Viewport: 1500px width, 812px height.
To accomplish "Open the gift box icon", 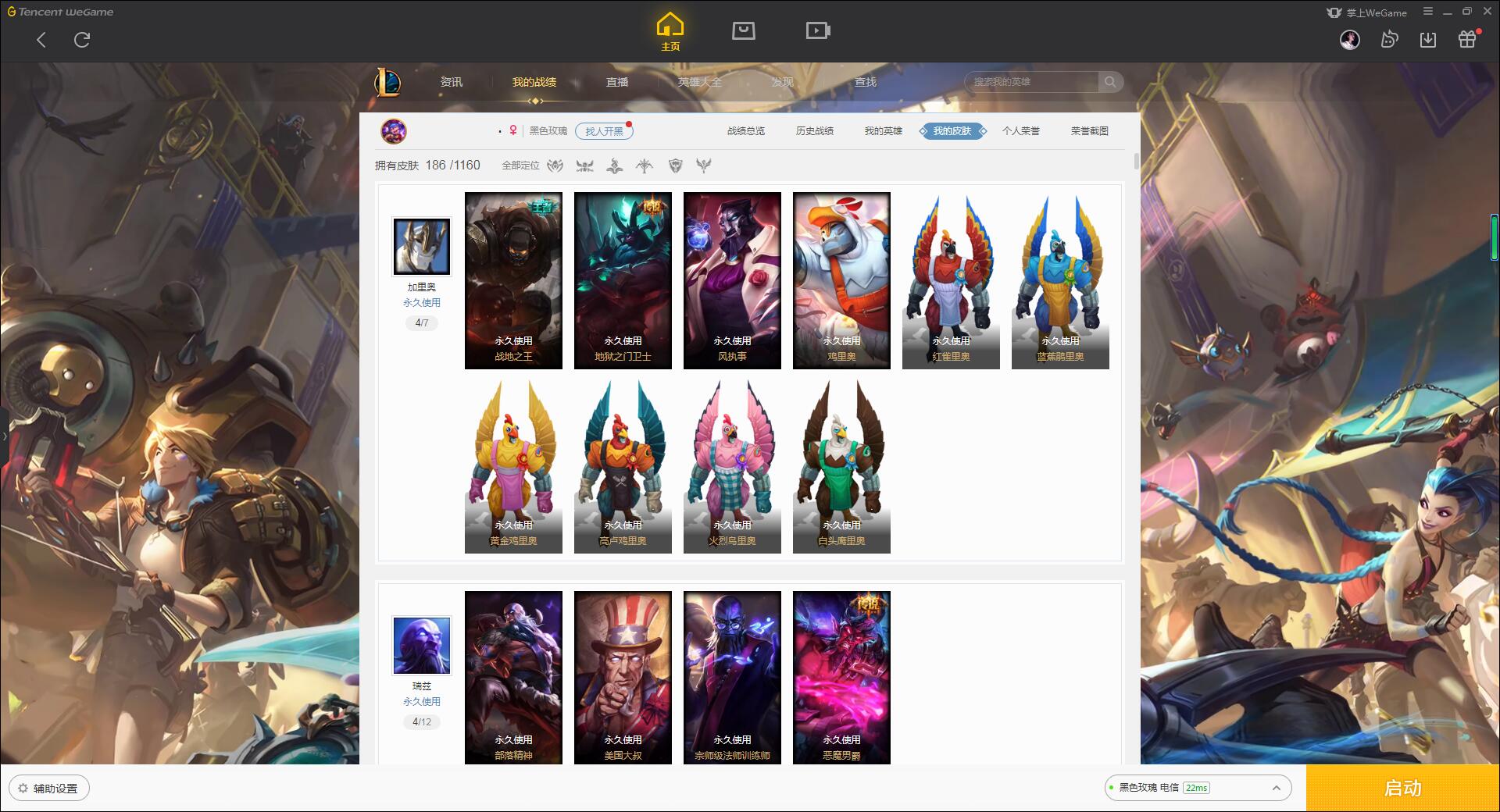I will click(1467, 39).
